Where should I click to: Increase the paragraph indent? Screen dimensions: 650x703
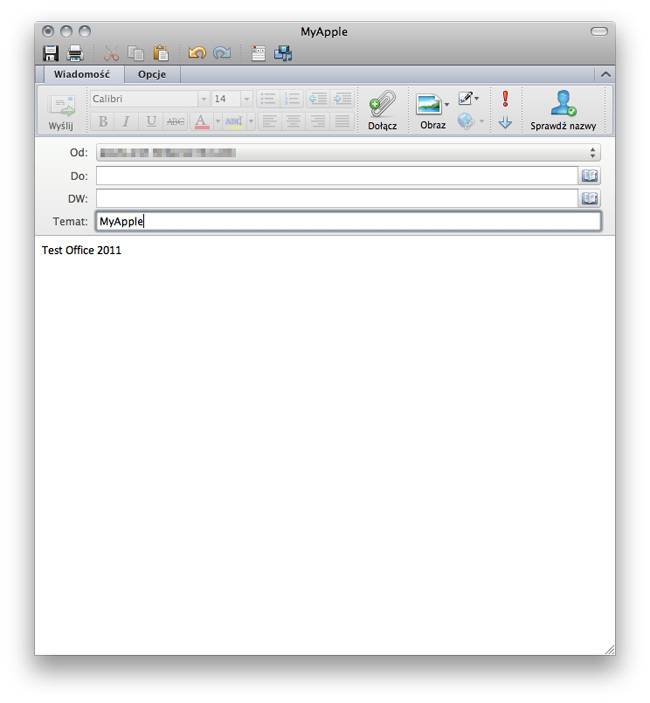(x=342, y=99)
